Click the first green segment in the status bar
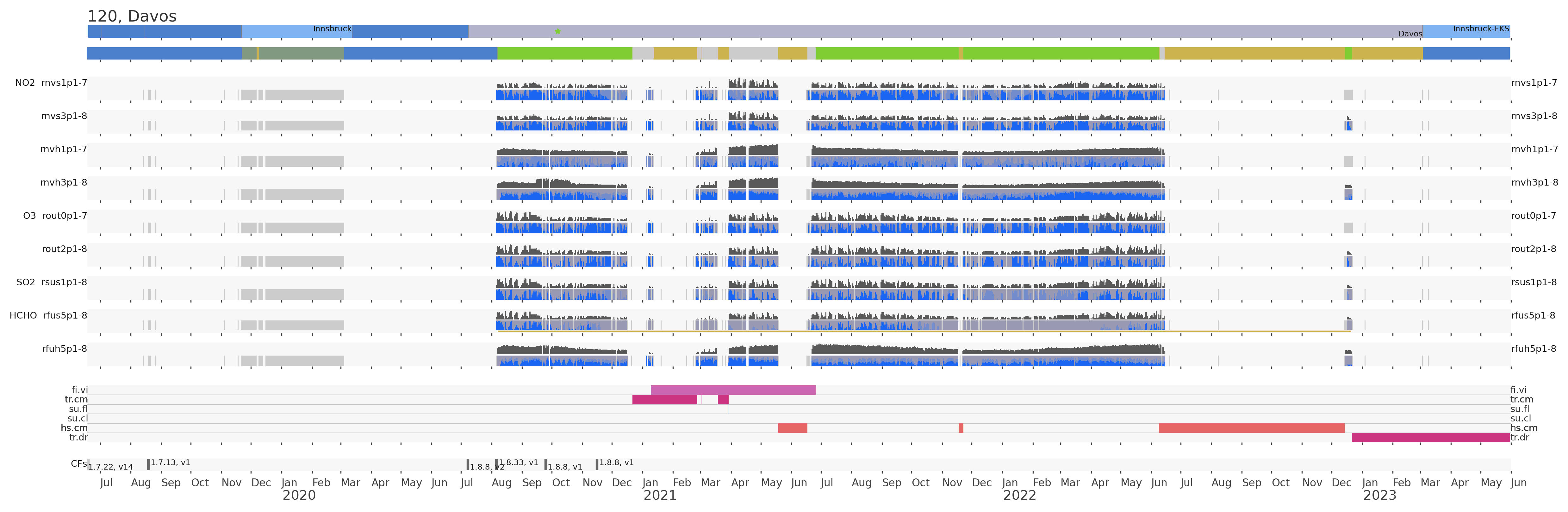Screen dimensions: 1568x512 [564, 54]
